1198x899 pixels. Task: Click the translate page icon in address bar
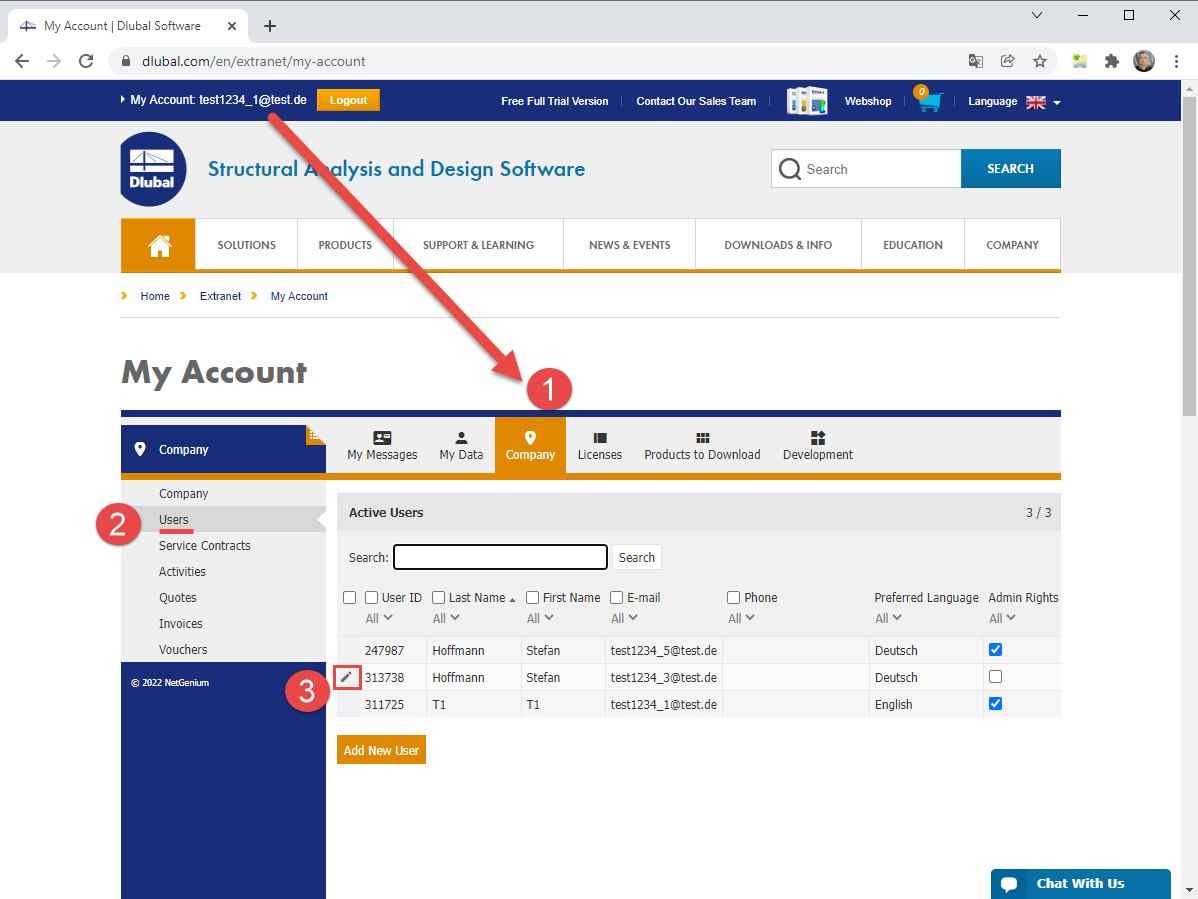point(976,61)
